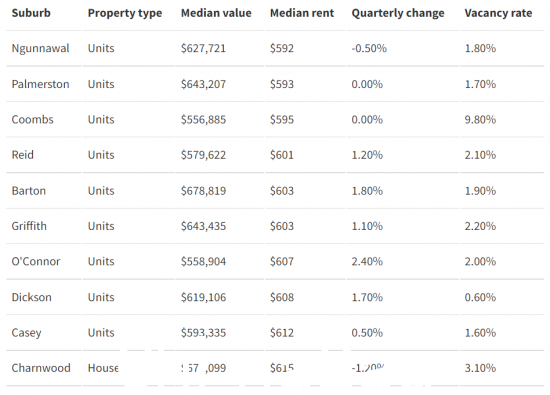Click Reid in the Suburb column
The width and height of the screenshot is (550, 395).
point(22,155)
